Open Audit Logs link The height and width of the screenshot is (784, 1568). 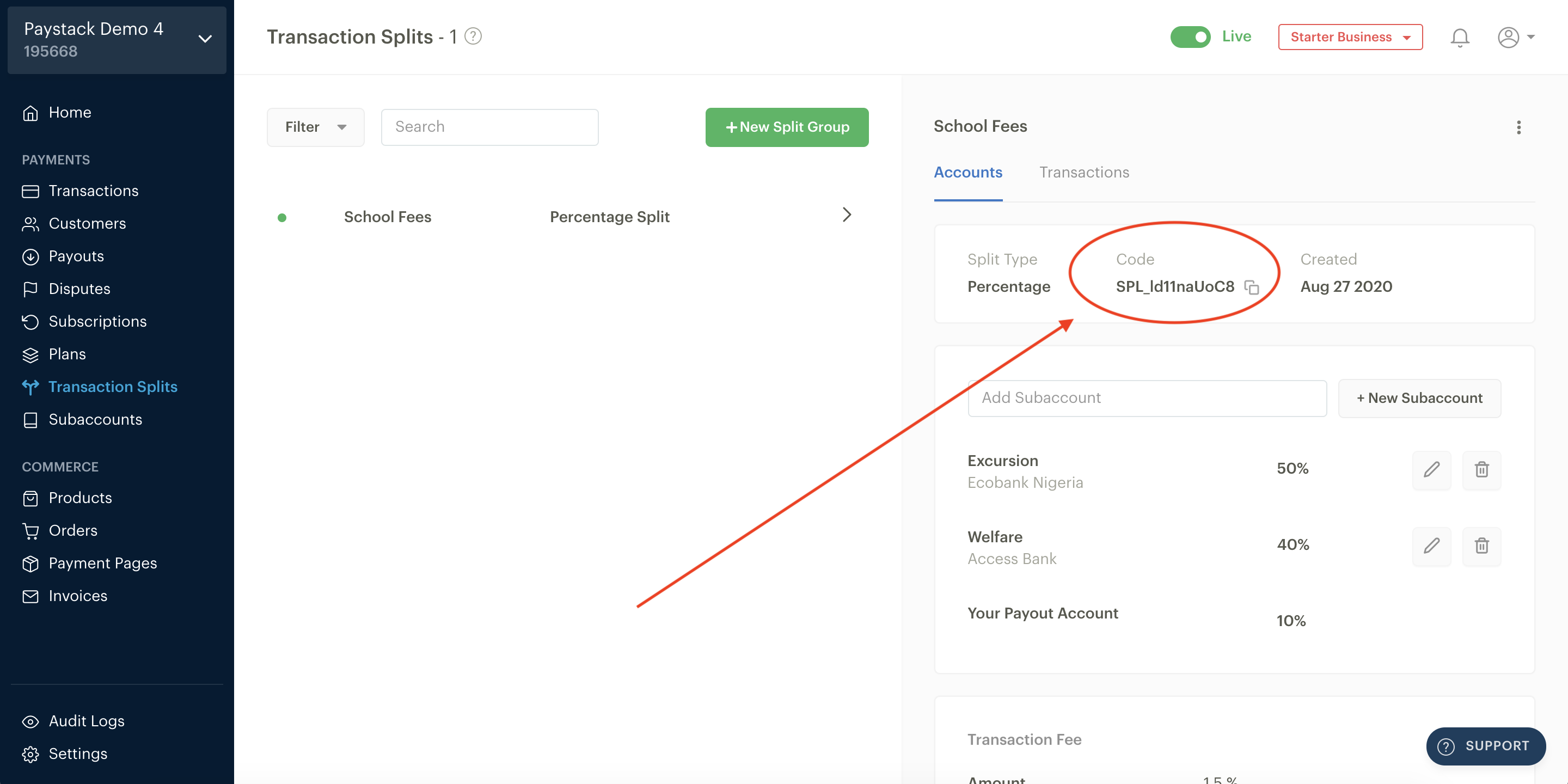[x=73, y=721]
